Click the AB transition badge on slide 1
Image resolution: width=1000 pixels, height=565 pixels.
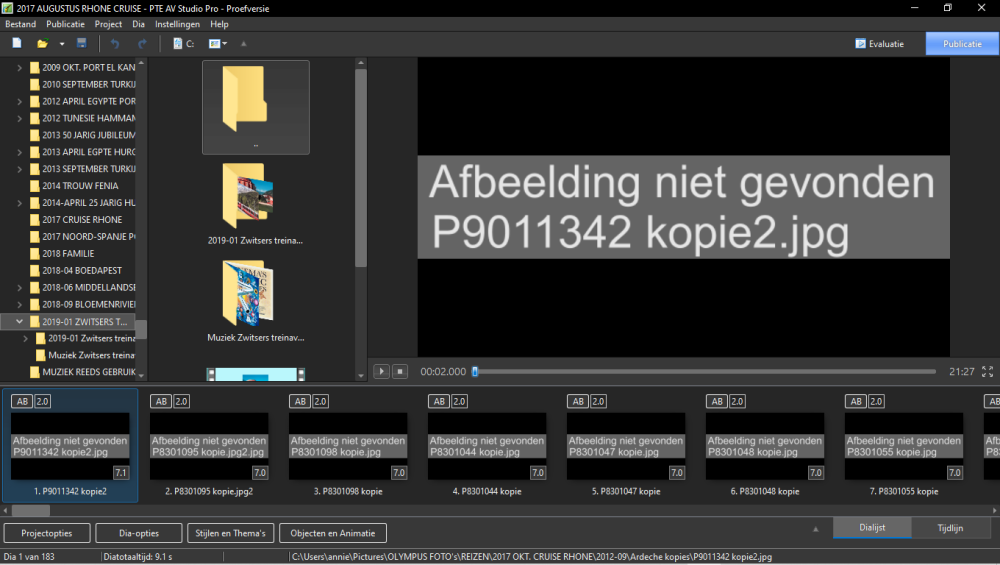[x=21, y=401]
